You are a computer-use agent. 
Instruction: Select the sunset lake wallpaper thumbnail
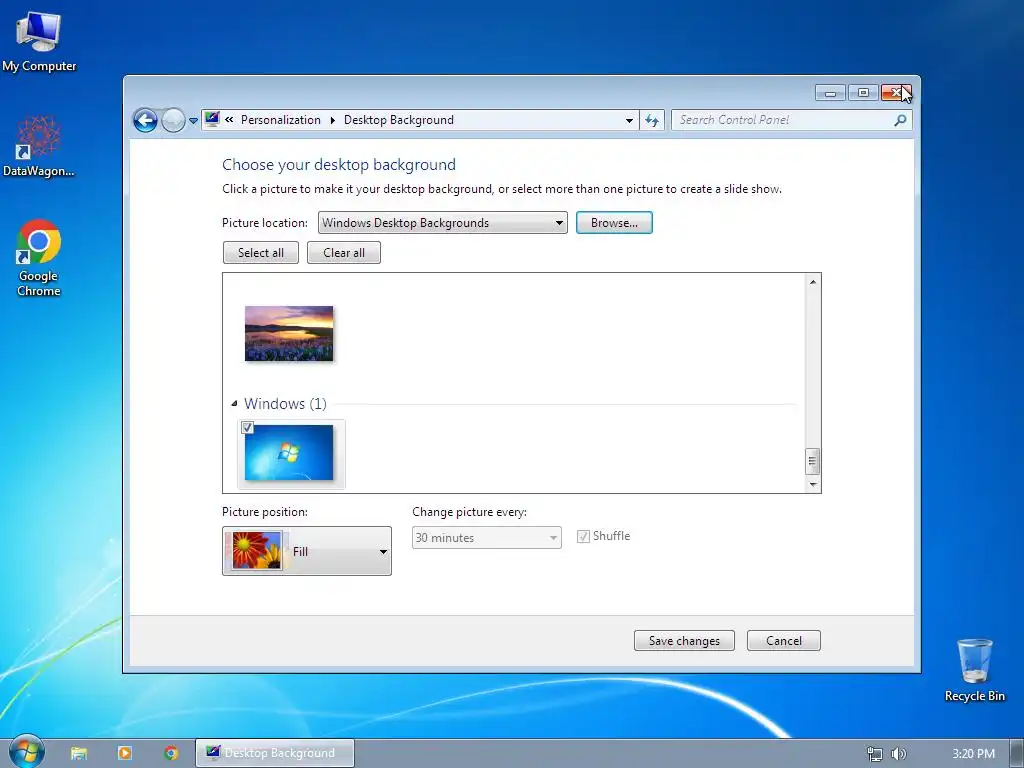[x=289, y=333]
